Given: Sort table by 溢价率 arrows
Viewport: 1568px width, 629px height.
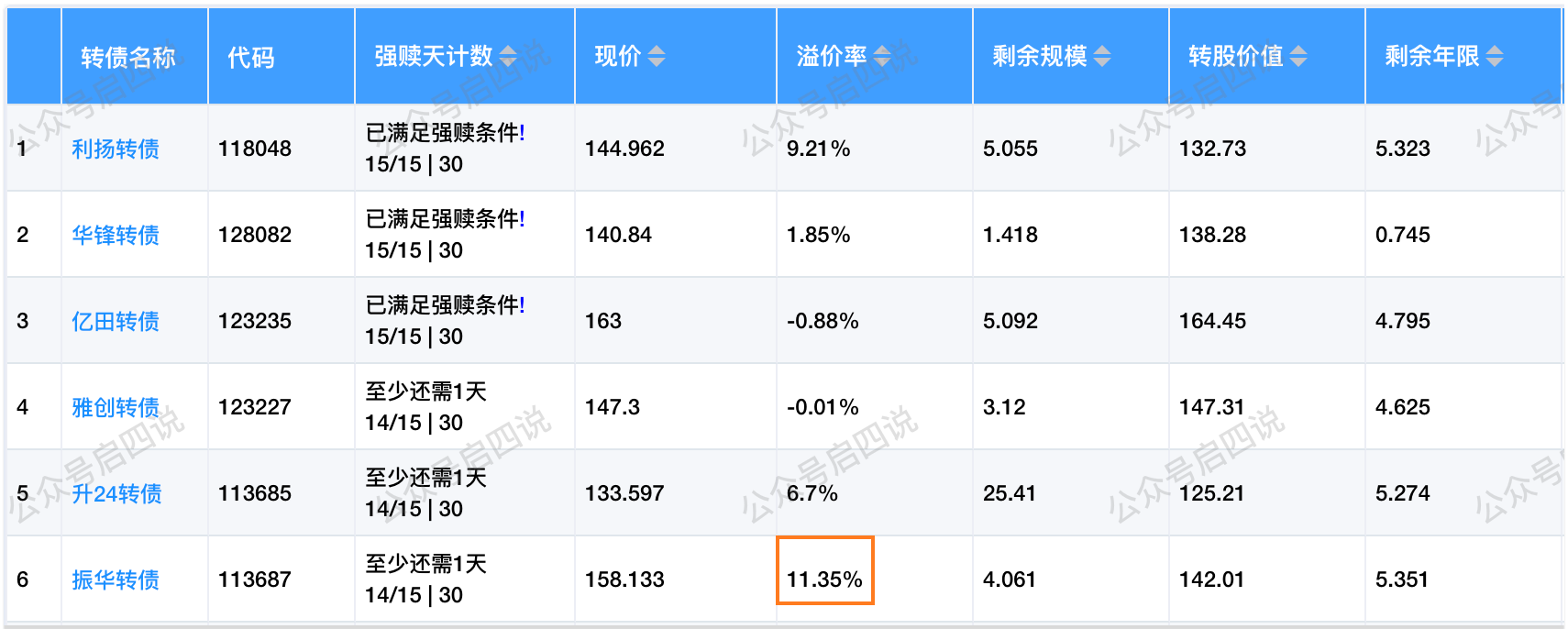Looking at the screenshot, I should pyautogui.click(x=882, y=57).
